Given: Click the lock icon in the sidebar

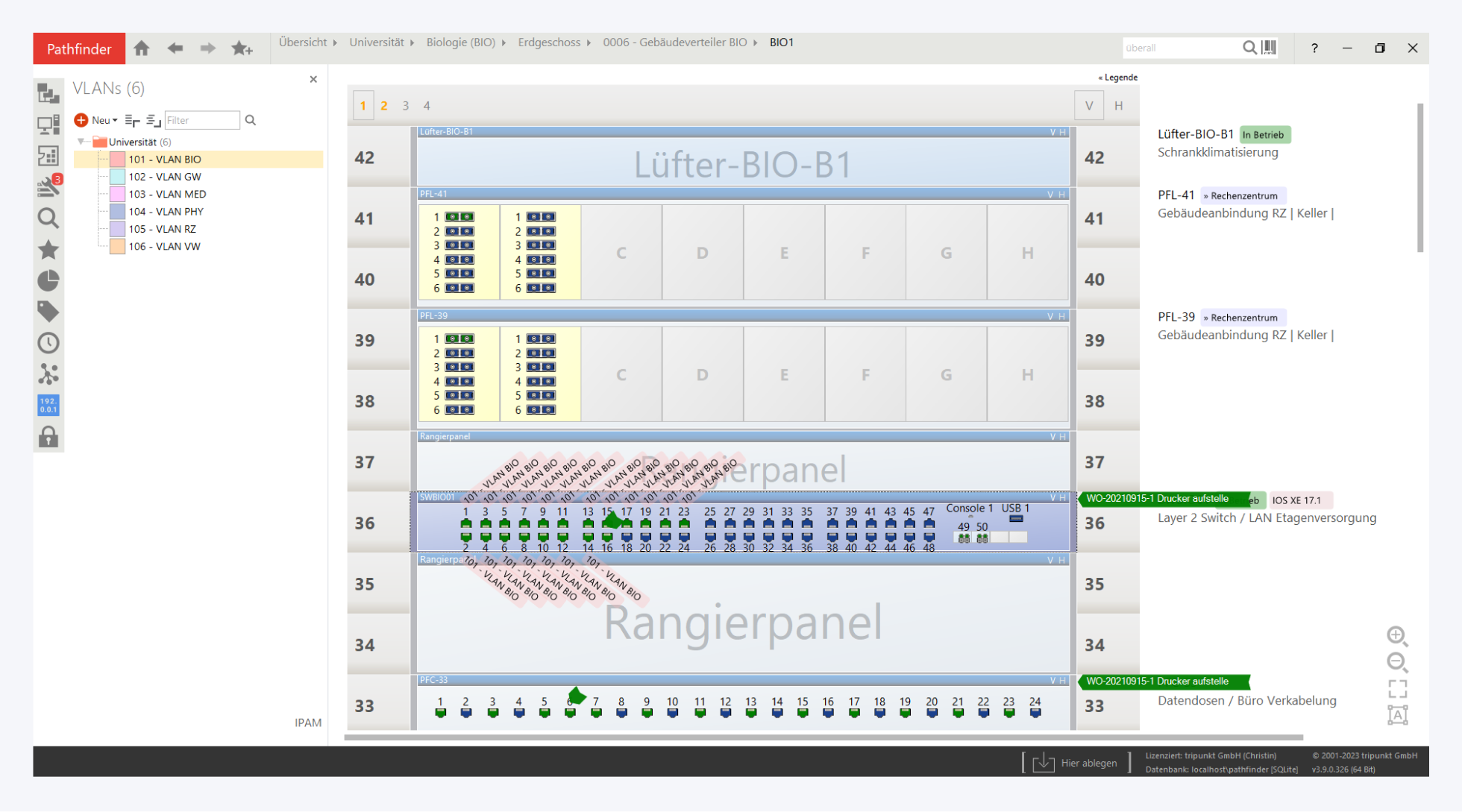Looking at the screenshot, I should 48,437.
